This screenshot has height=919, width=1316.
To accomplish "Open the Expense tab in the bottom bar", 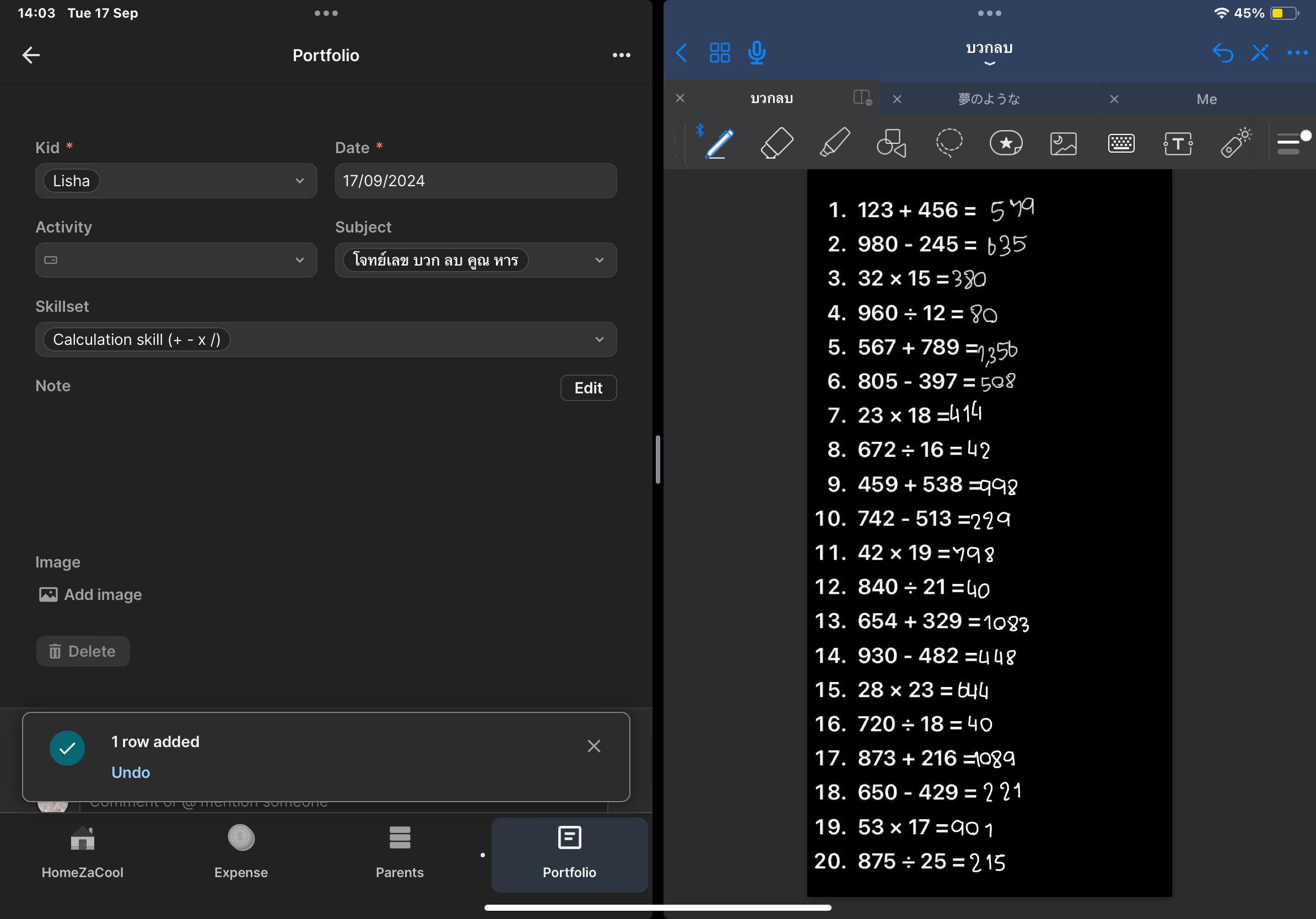I will [x=241, y=852].
